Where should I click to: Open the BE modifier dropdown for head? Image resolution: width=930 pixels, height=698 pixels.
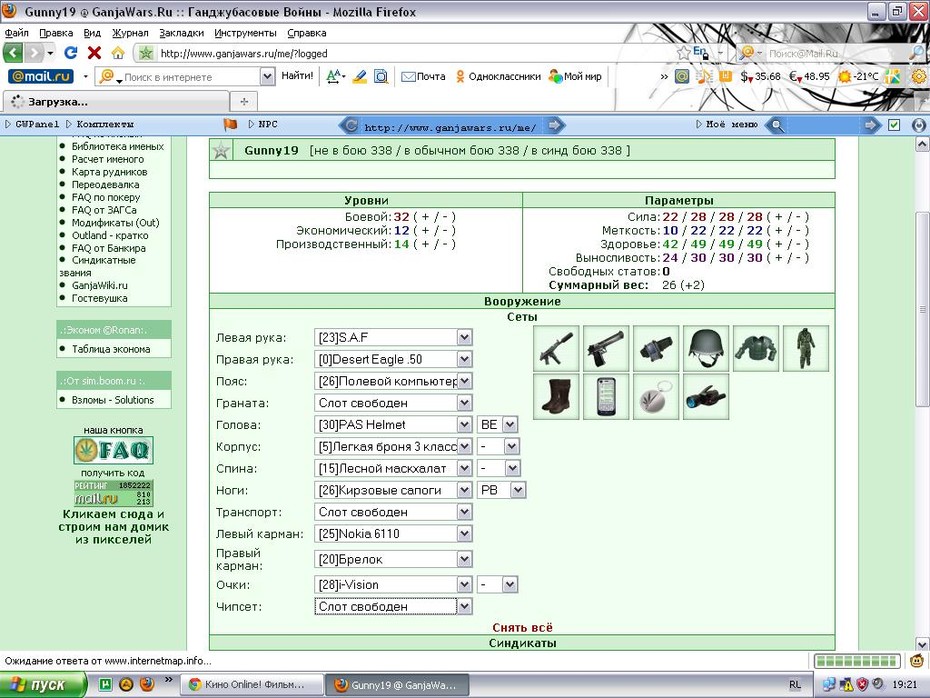497,425
